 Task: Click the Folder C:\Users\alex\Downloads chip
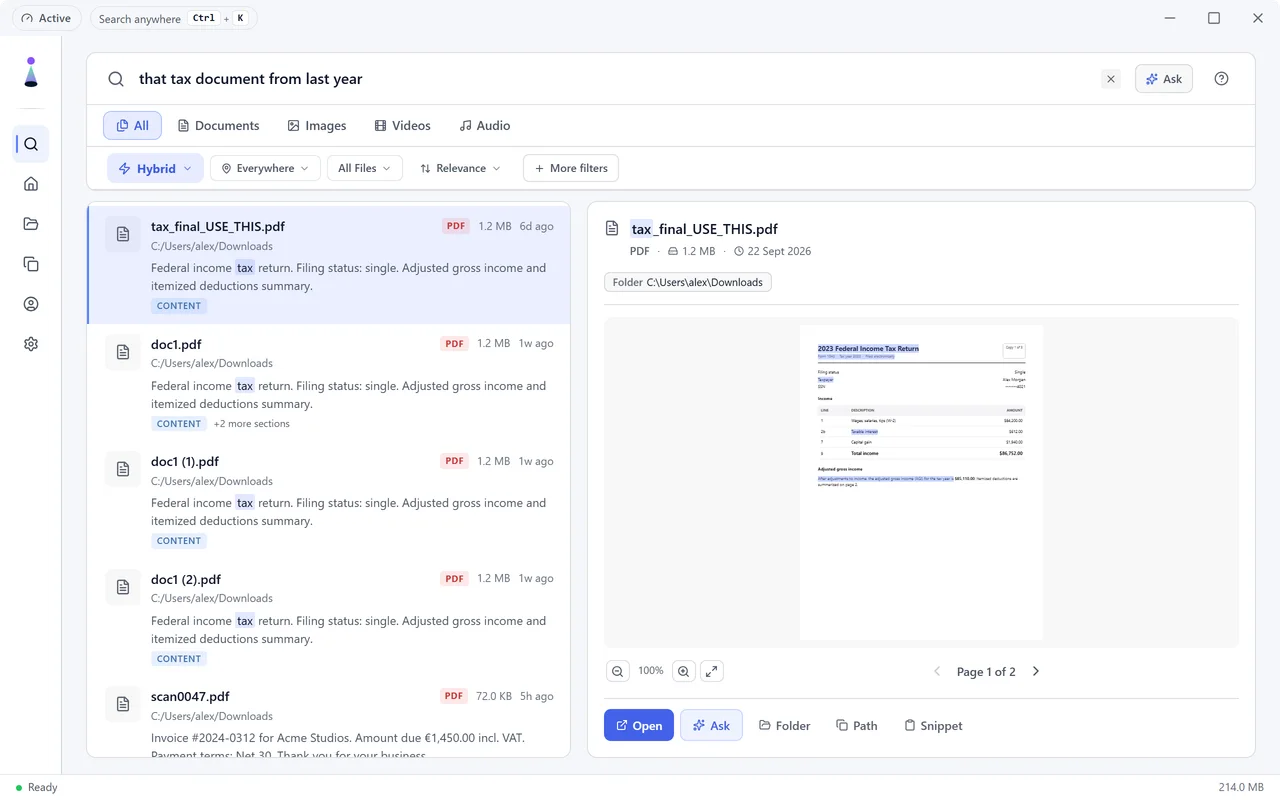pyautogui.click(x=688, y=282)
